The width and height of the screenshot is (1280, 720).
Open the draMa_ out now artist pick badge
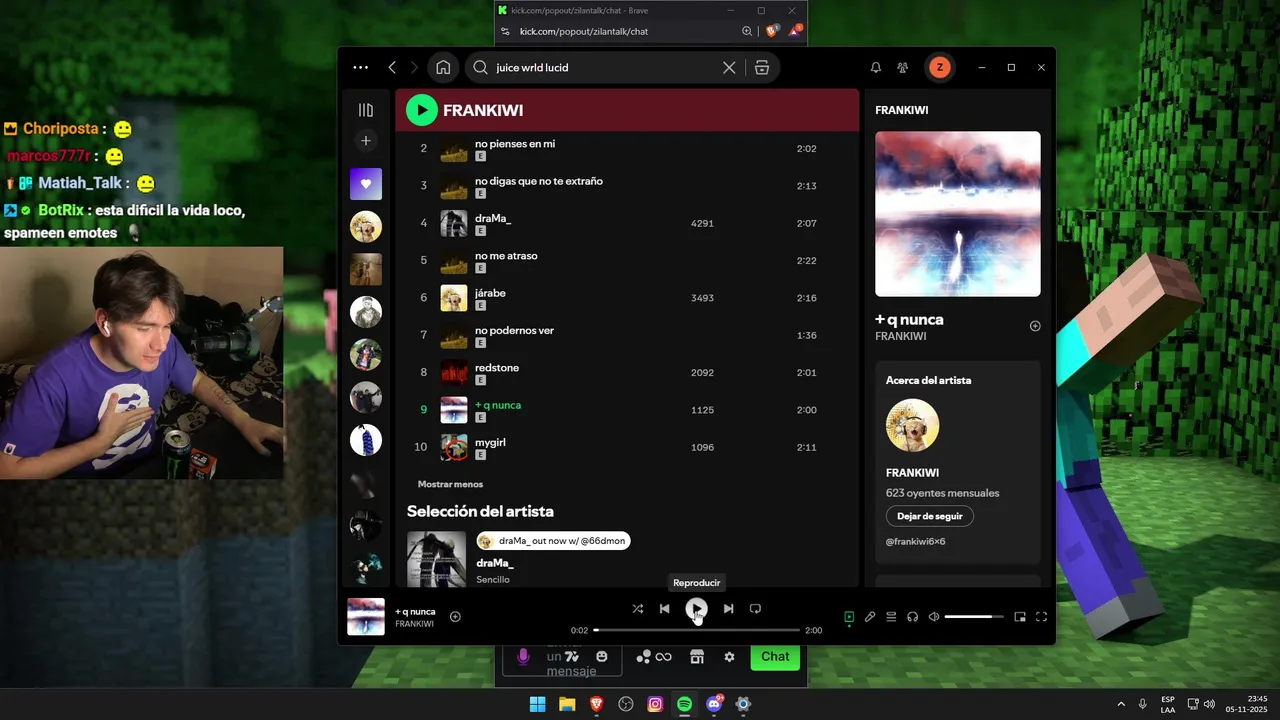pyautogui.click(x=553, y=541)
